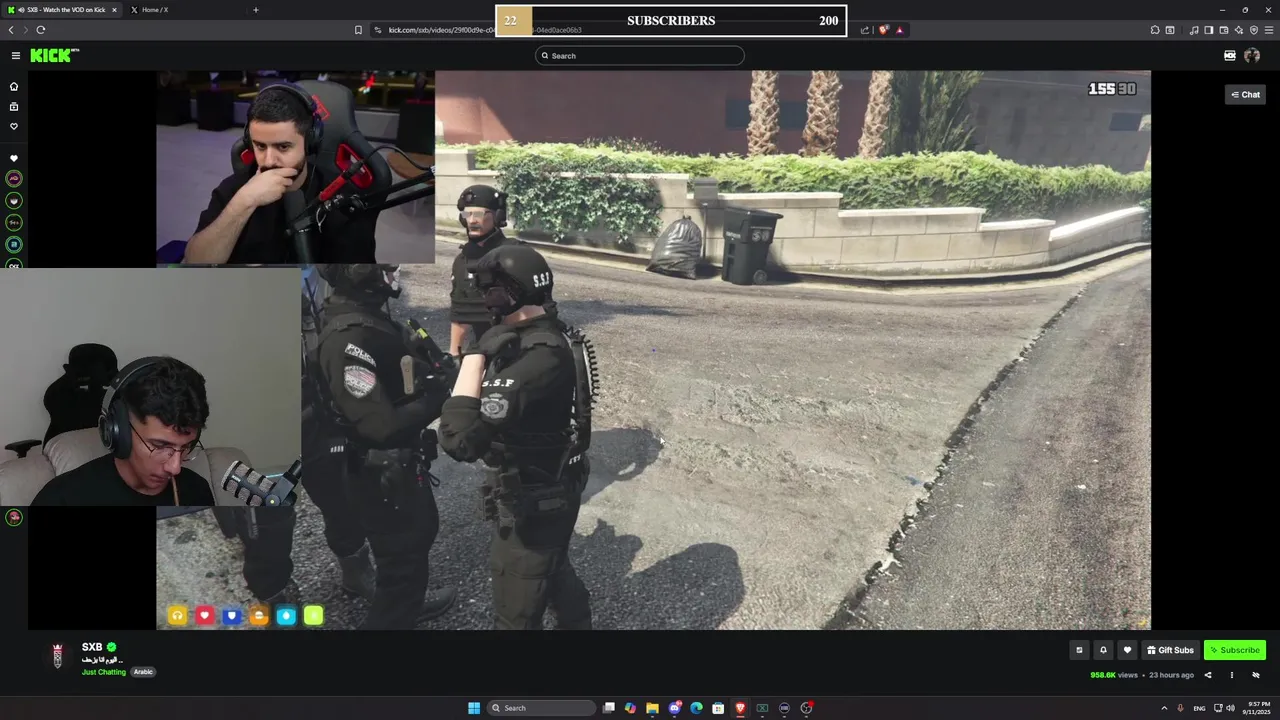Close the SXB Kick tab

pyautogui.click(x=114, y=10)
